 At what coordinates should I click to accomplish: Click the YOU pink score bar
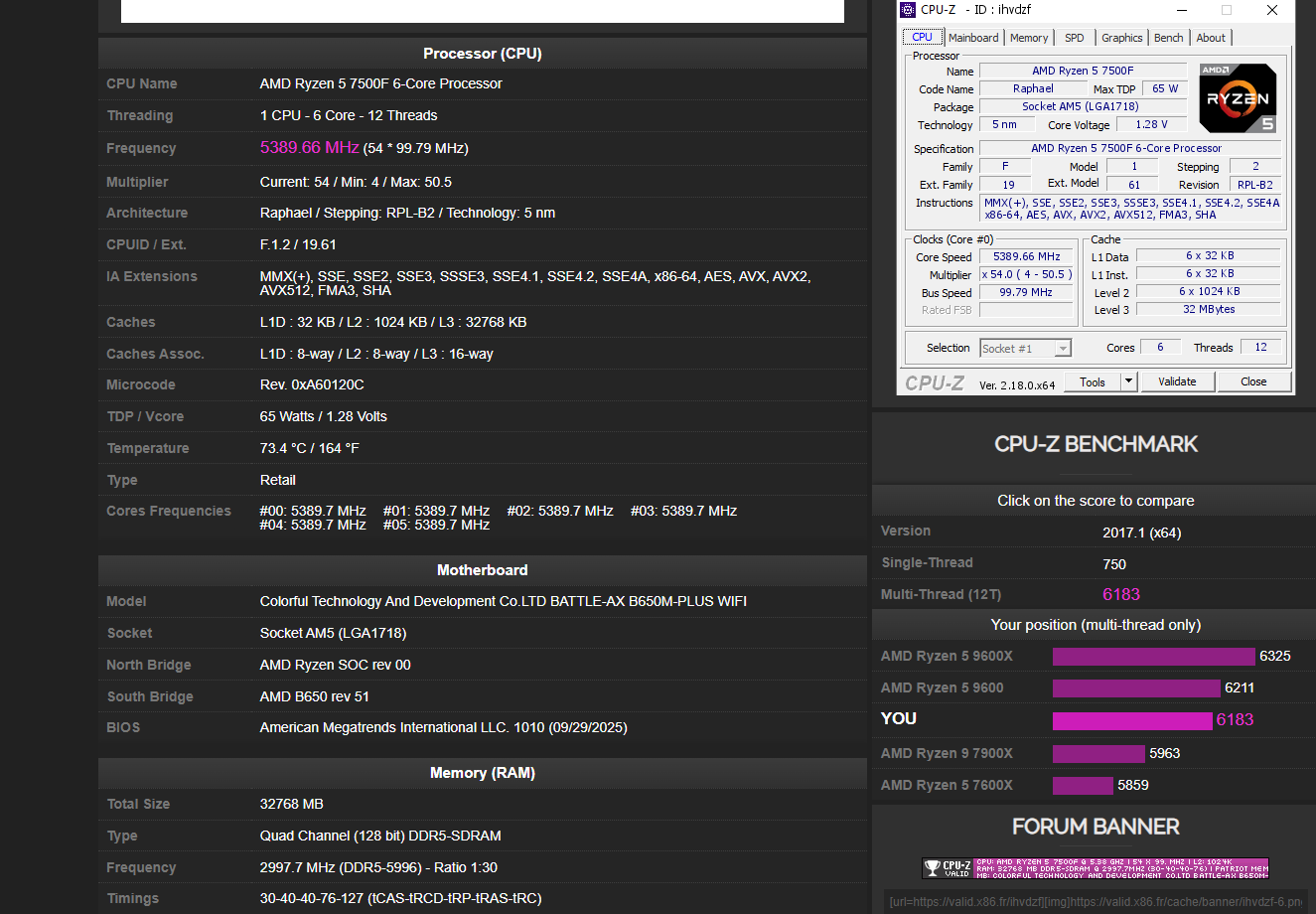pyautogui.click(x=1132, y=720)
